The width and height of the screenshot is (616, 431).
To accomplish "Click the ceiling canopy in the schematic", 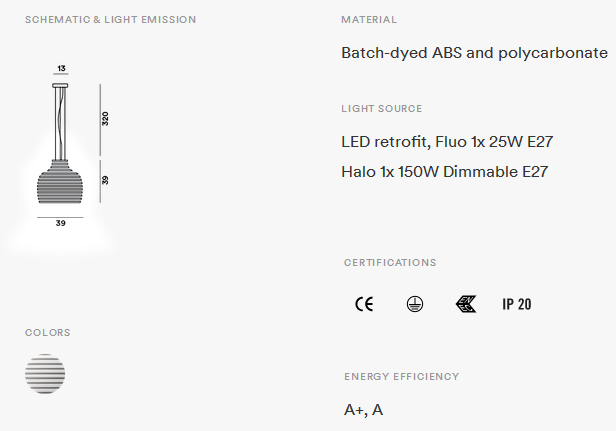I will [60, 86].
